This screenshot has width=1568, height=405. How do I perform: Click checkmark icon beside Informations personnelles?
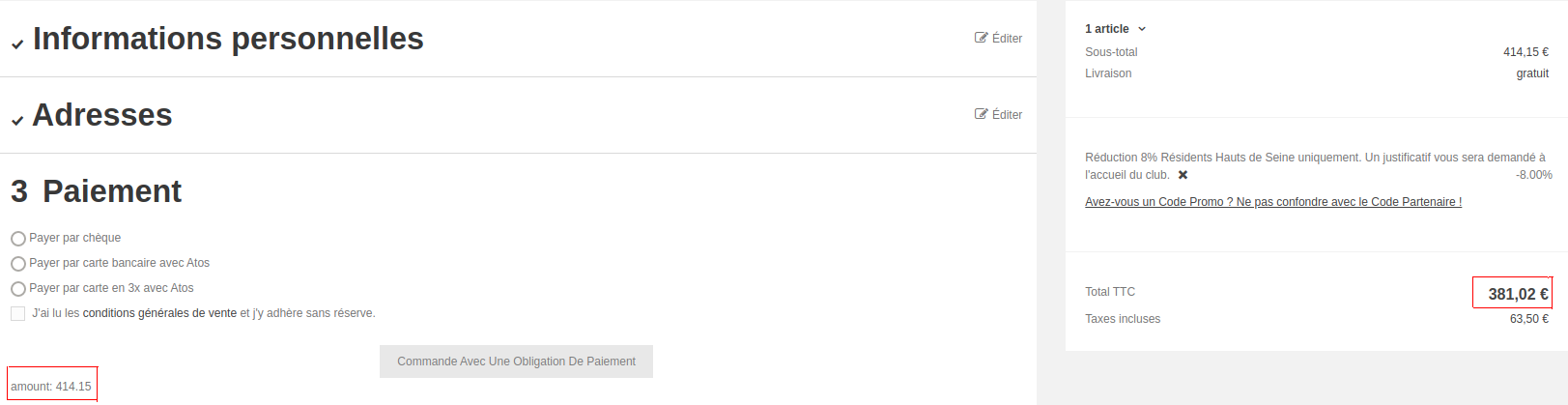(x=17, y=44)
